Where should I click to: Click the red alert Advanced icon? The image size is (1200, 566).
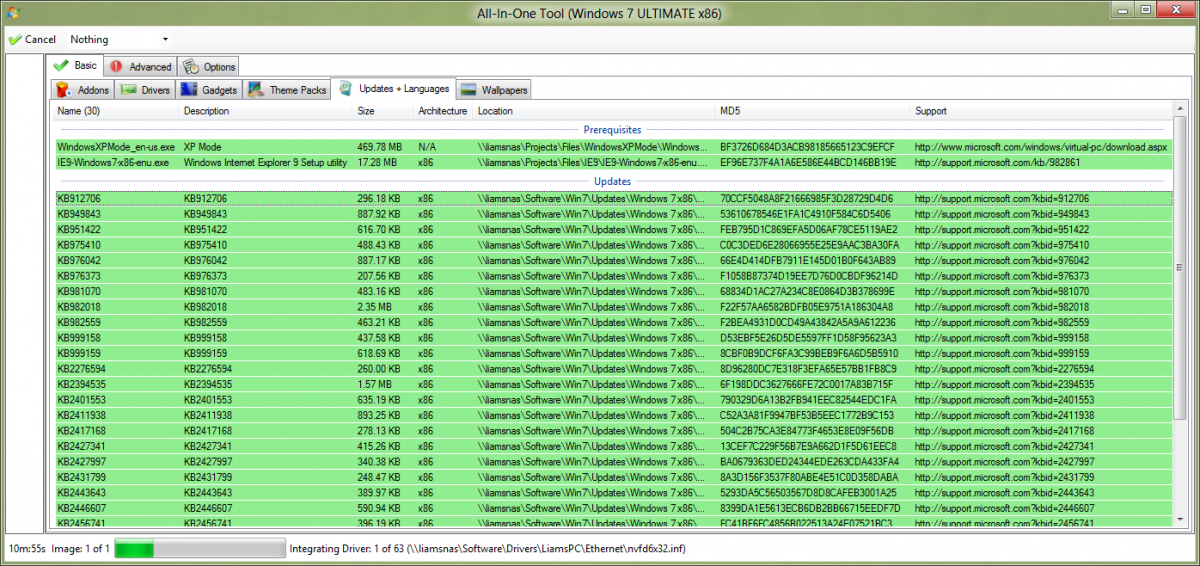tap(116, 67)
